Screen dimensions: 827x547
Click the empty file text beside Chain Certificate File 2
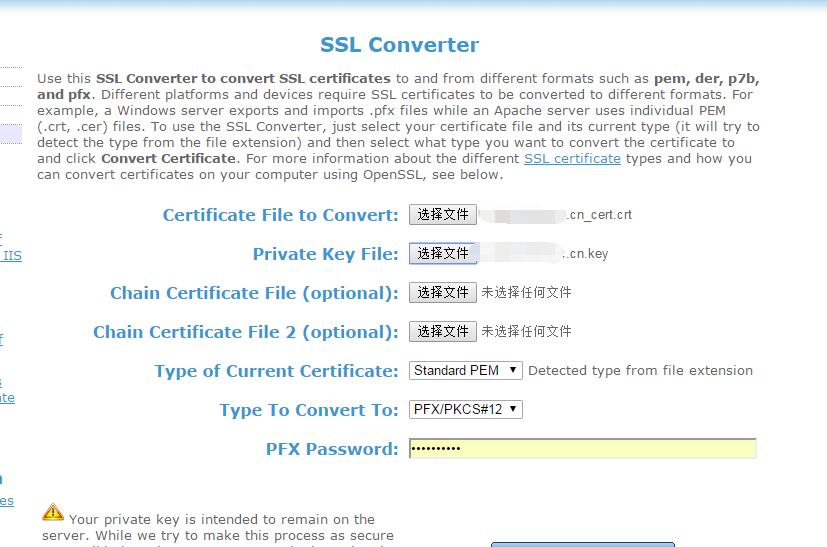(x=526, y=332)
